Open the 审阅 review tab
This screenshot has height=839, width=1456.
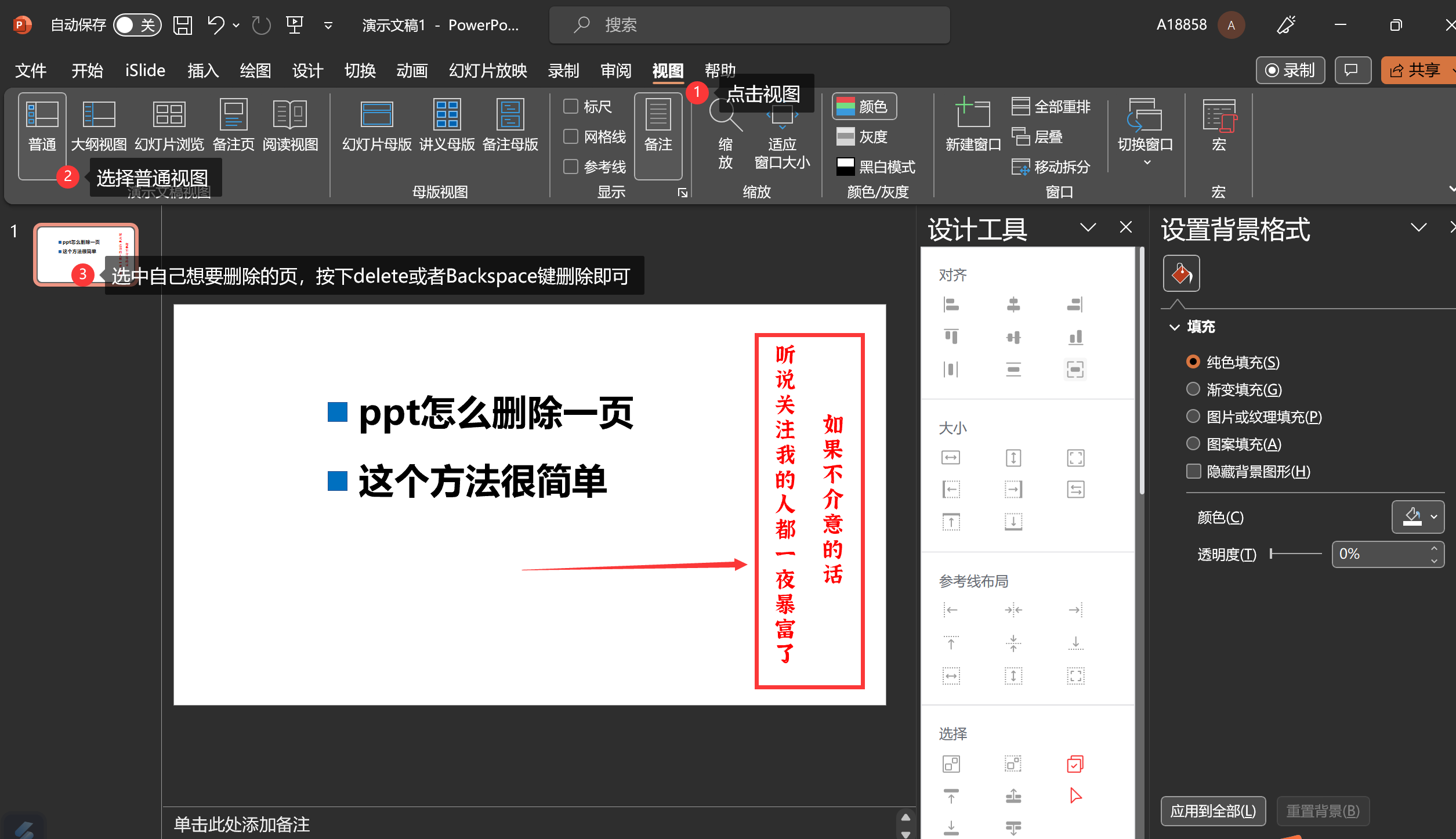pos(616,70)
